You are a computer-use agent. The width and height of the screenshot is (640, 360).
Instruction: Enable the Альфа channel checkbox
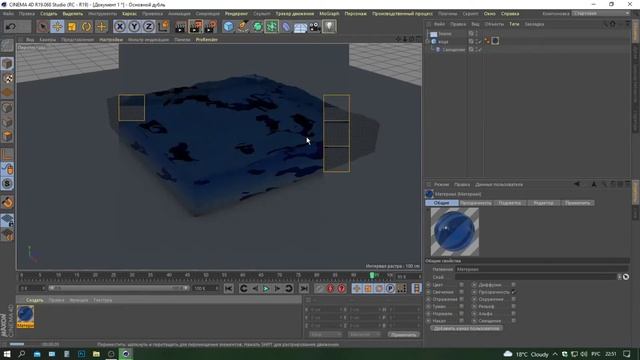[x=513, y=314]
